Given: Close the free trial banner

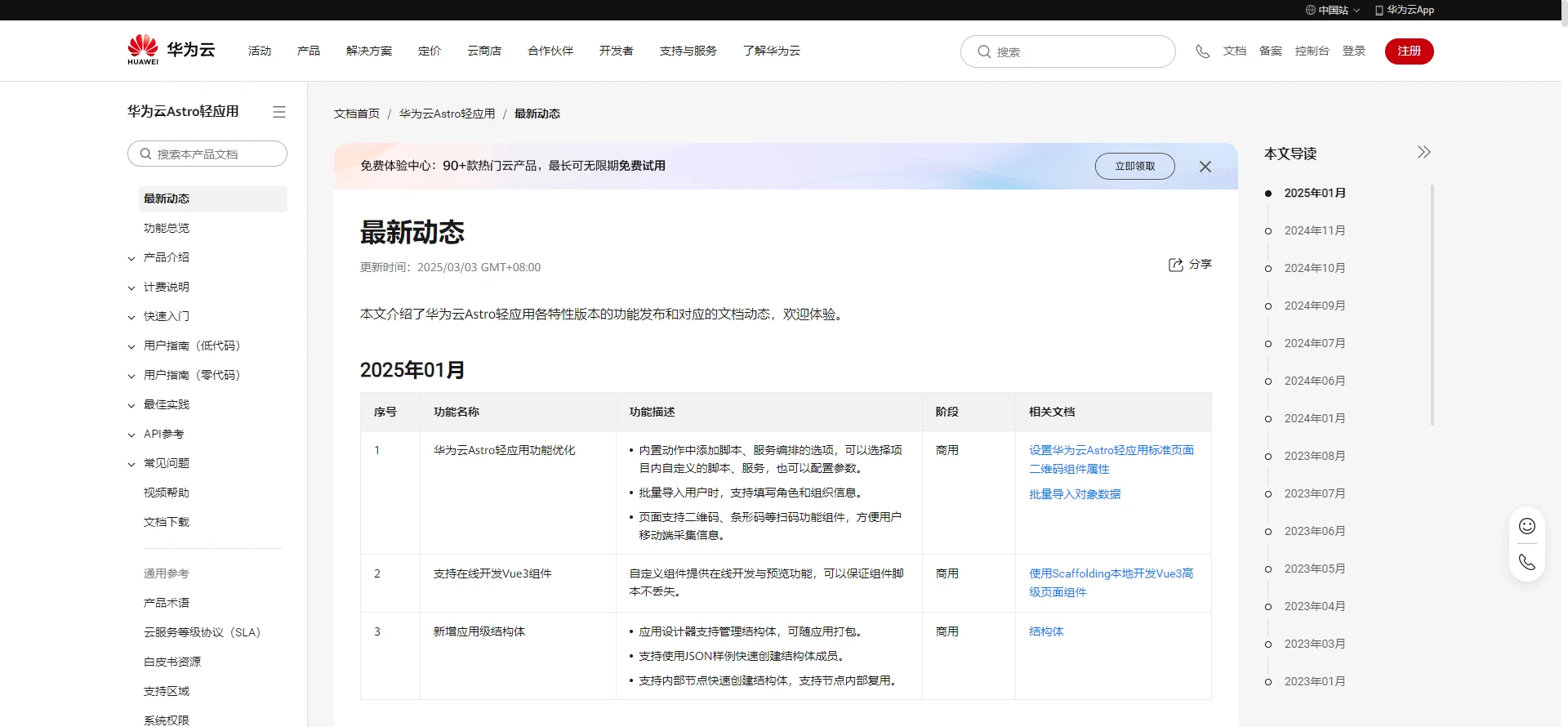Looking at the screenshot, I should point(1205,167).
